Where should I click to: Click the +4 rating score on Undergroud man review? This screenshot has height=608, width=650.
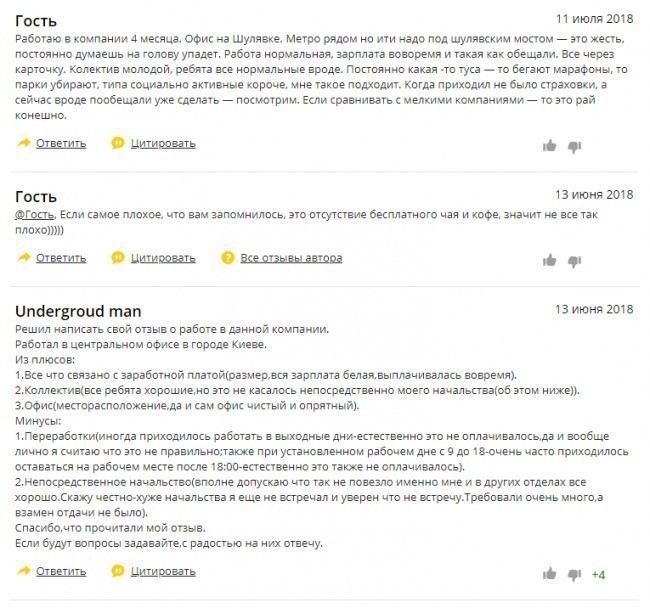[598, 575]
